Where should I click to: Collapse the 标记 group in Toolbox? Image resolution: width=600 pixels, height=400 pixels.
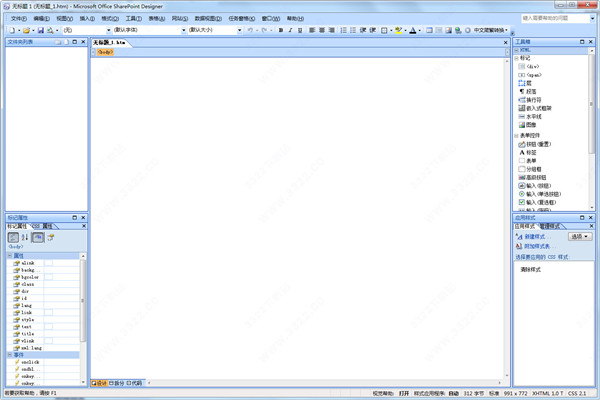pyautogui.click(x=516, y=58)
